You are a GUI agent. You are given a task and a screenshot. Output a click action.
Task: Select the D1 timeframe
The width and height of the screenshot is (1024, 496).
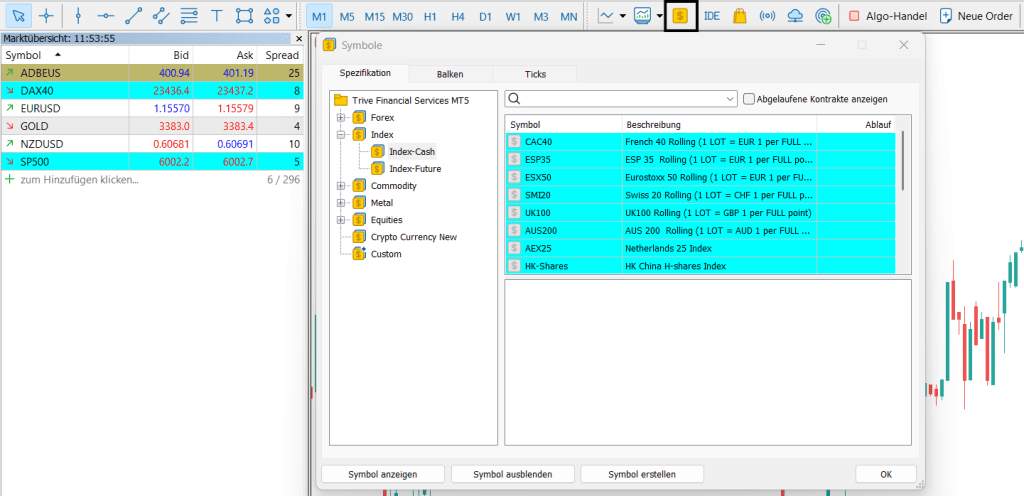485,16
